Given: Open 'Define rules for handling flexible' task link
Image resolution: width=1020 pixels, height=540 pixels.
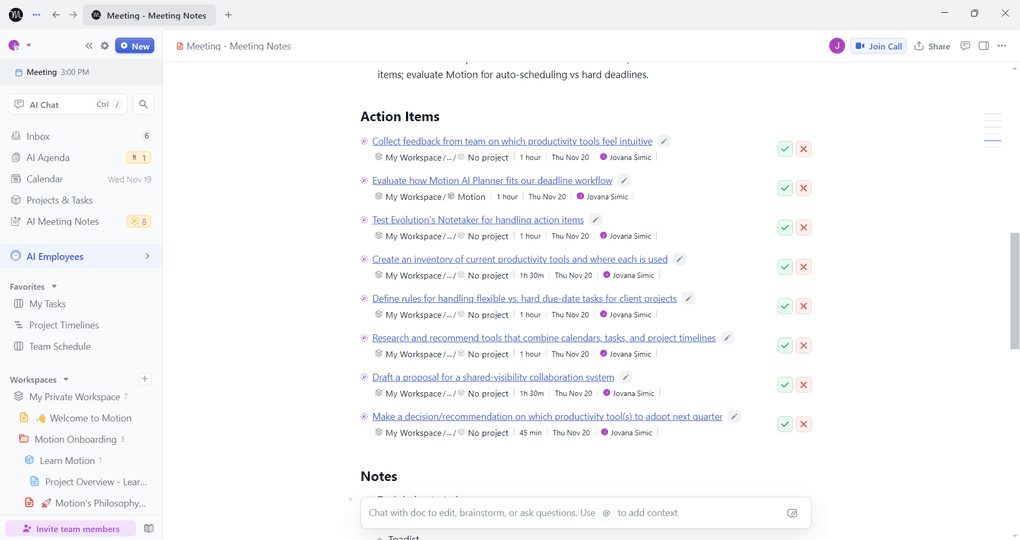Looking at the screenshot, I should click(x=524, y=299).
